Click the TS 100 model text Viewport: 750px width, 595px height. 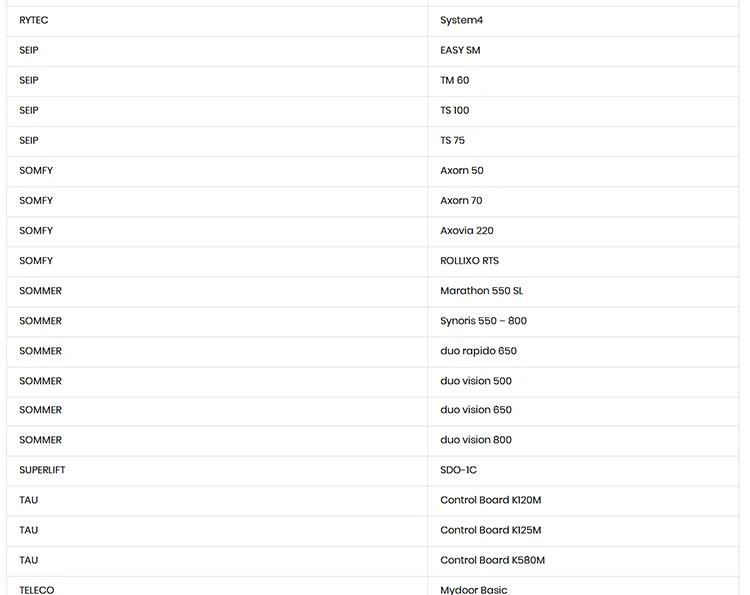[x=454, y=110]
